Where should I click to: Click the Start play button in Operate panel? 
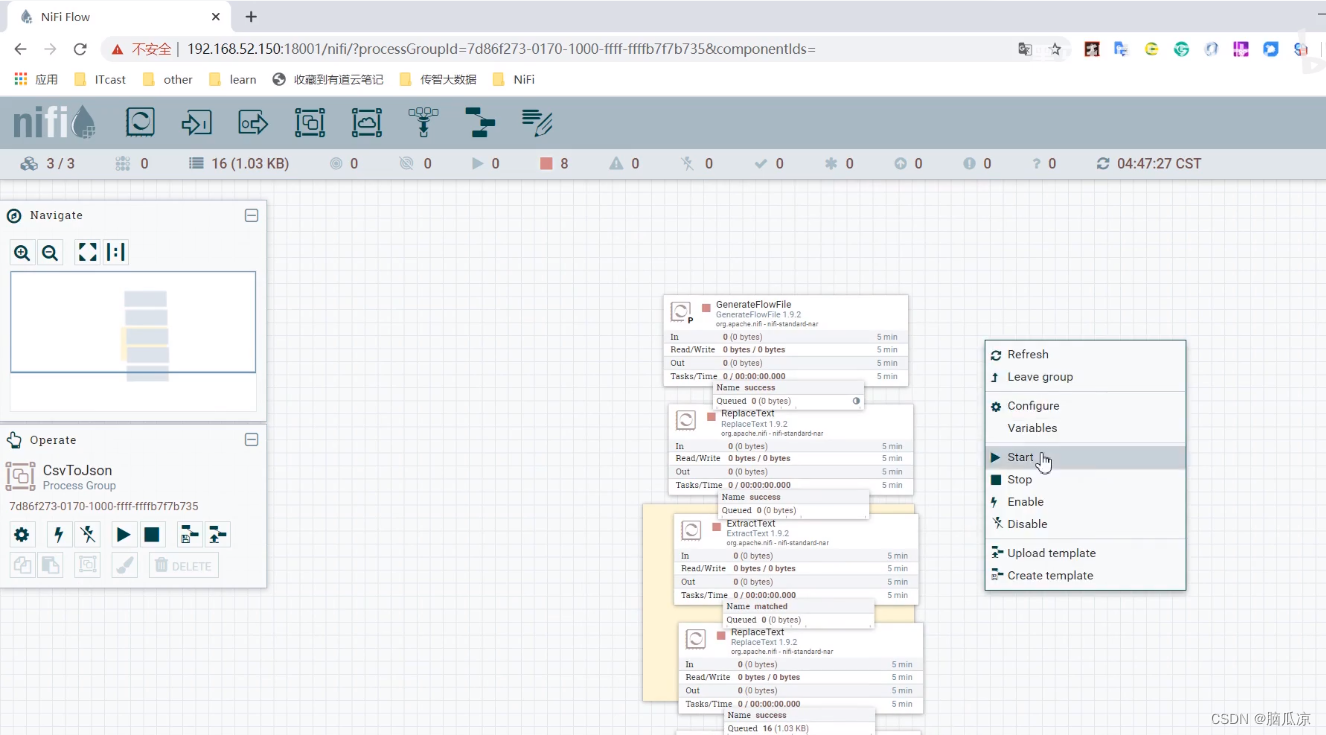point(123,535)
